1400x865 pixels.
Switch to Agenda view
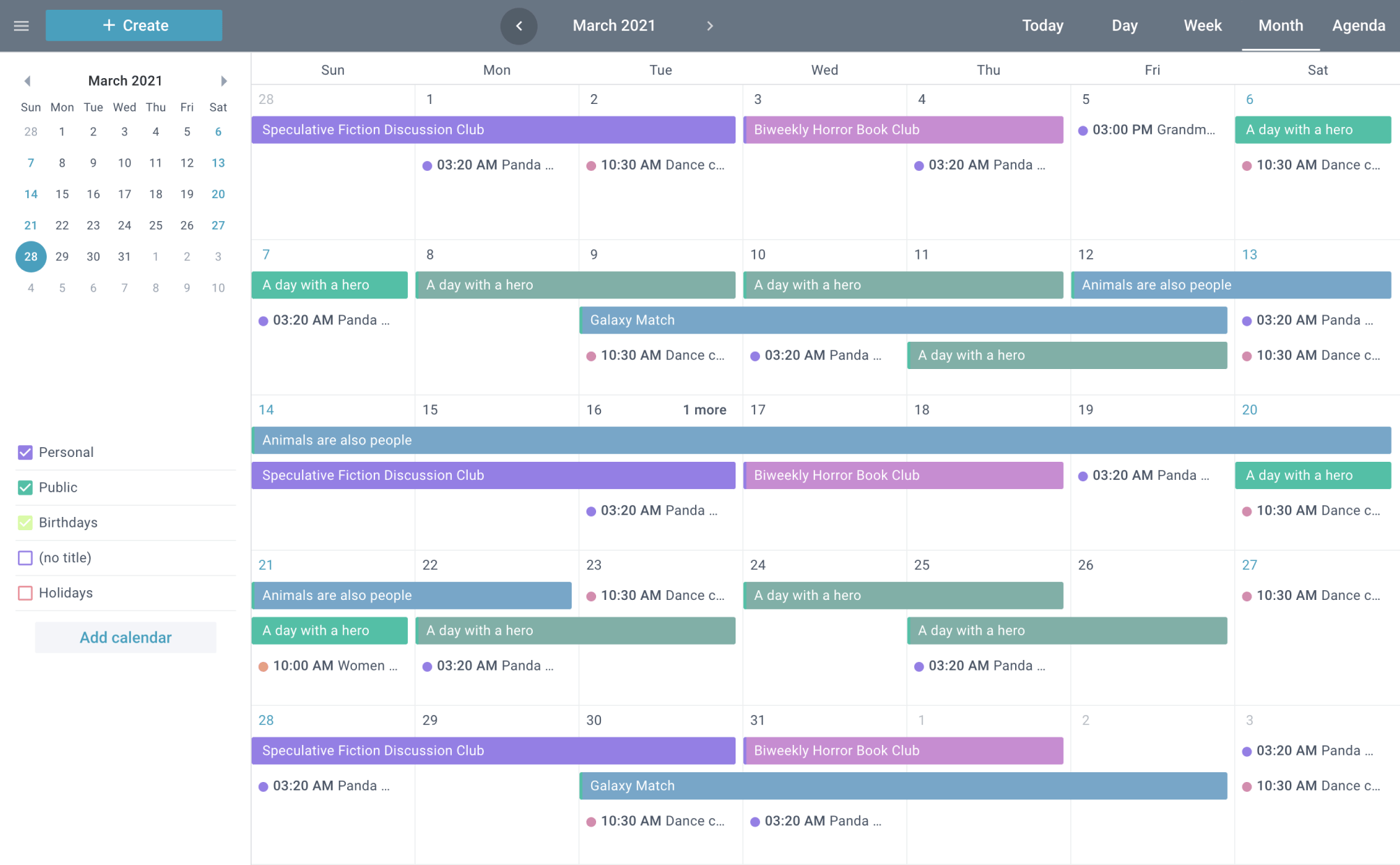[1358, 26]
